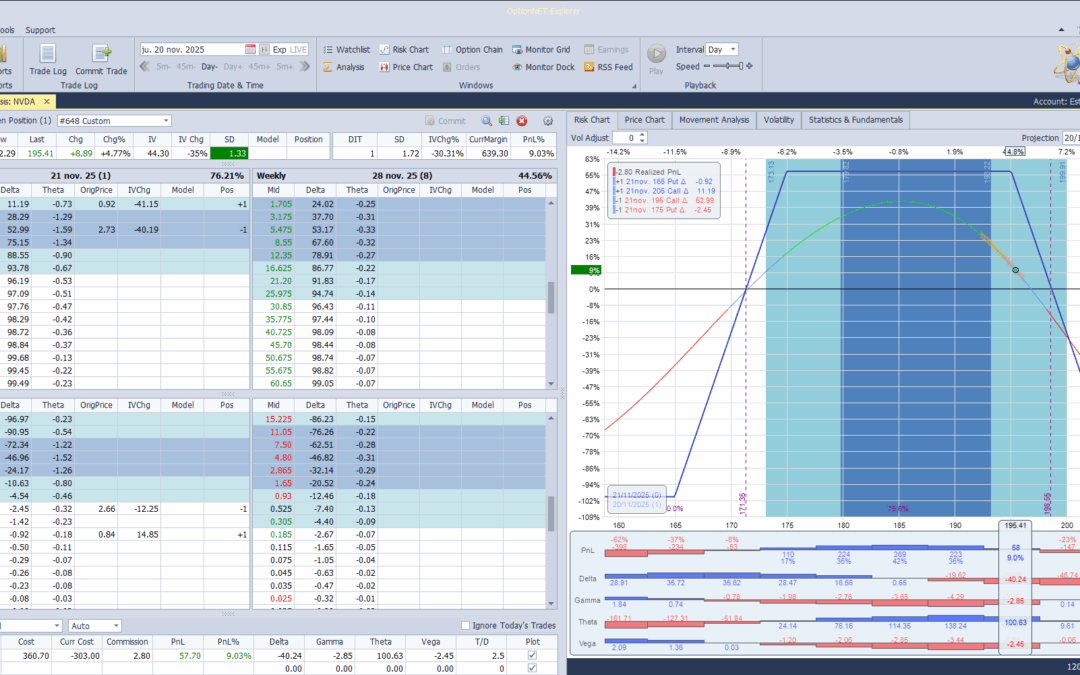Open position settings gear icon

point(548,121)
